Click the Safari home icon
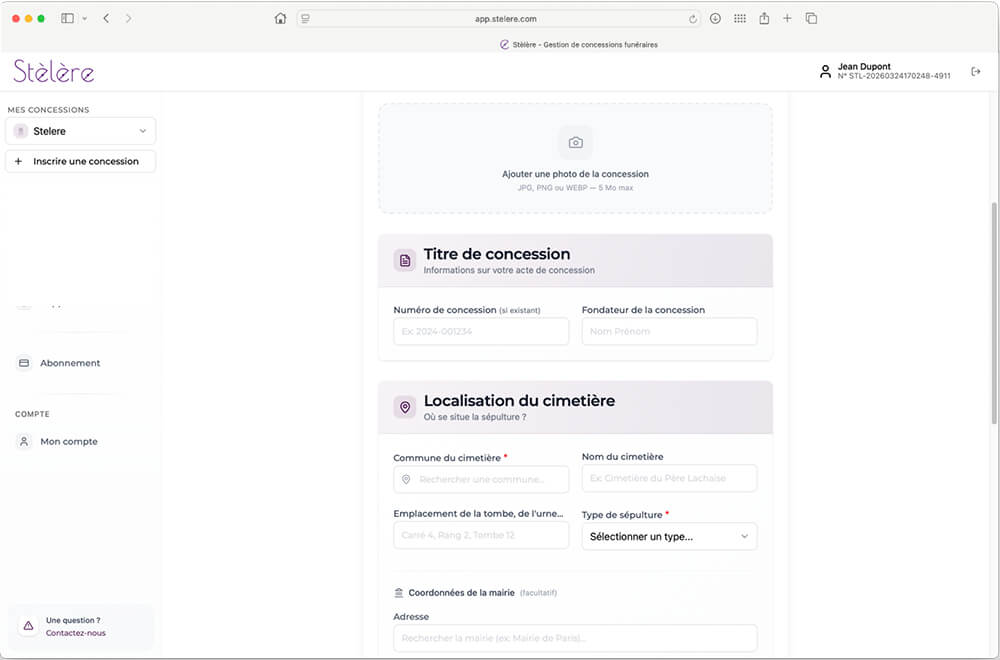The height and width of the screenshot is (660, 1000). (280, 18)
